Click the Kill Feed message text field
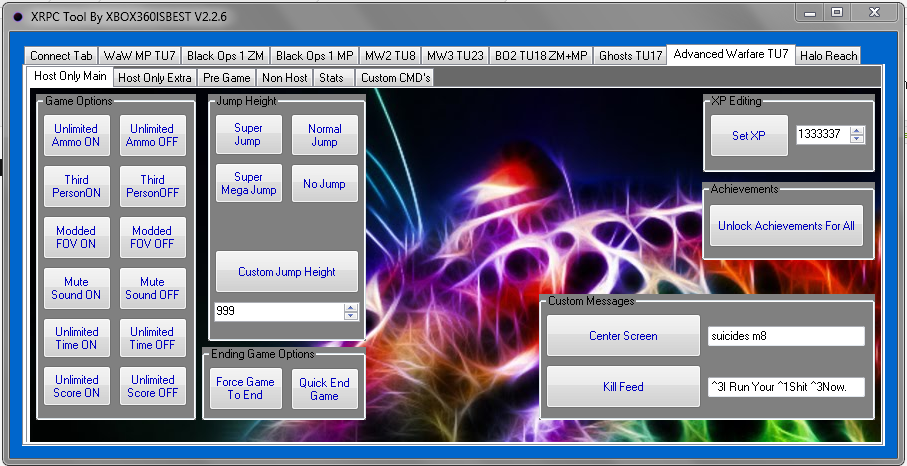 point(785,386)
